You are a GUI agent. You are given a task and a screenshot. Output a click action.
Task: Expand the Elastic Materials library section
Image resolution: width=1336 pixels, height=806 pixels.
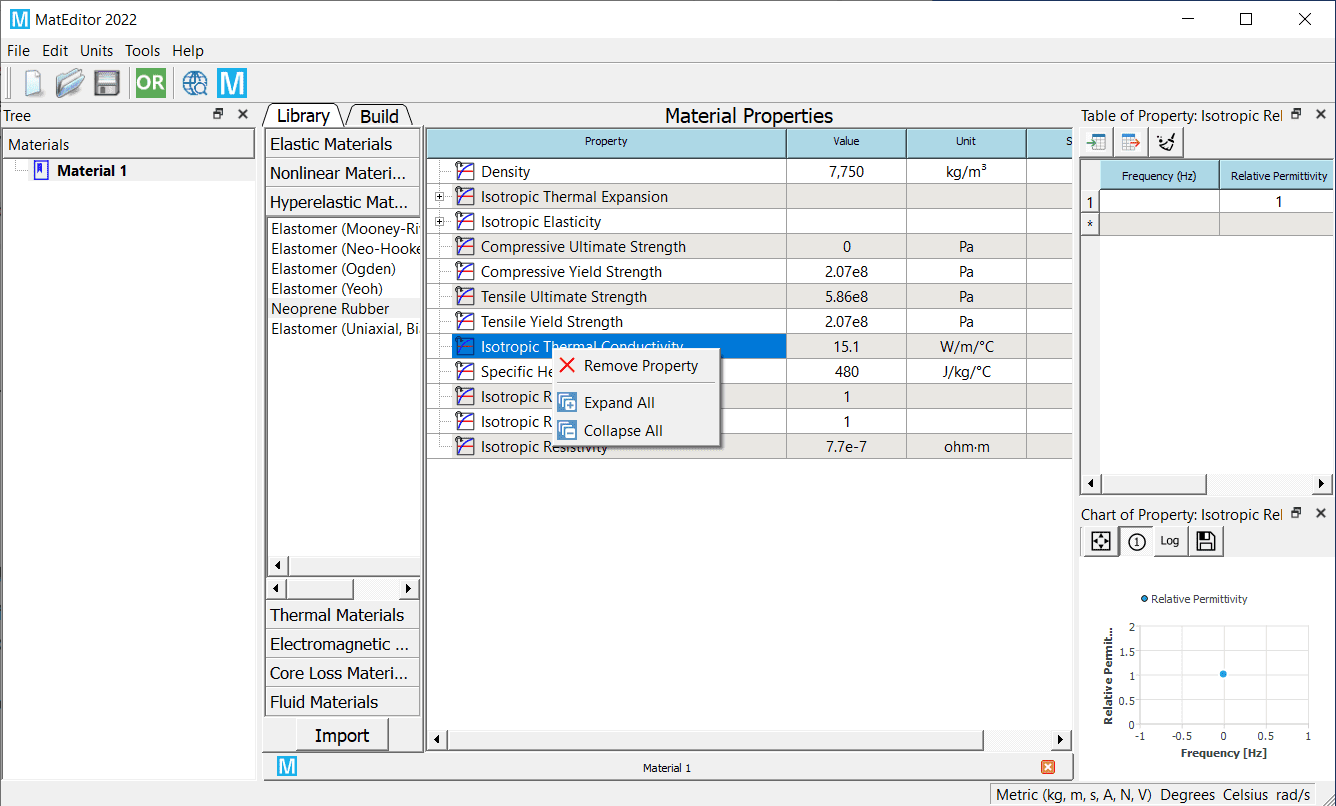(343, 144)
